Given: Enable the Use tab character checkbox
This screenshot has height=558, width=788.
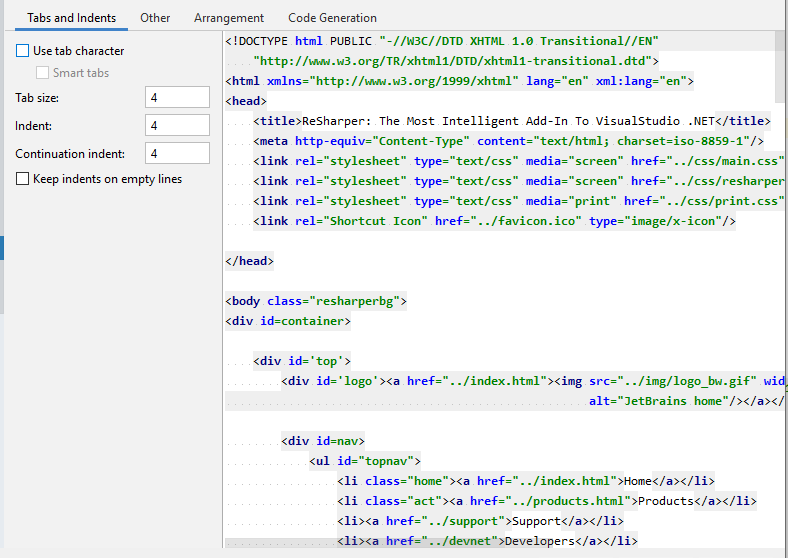Looking at the screenshot, I should [23, 51].
